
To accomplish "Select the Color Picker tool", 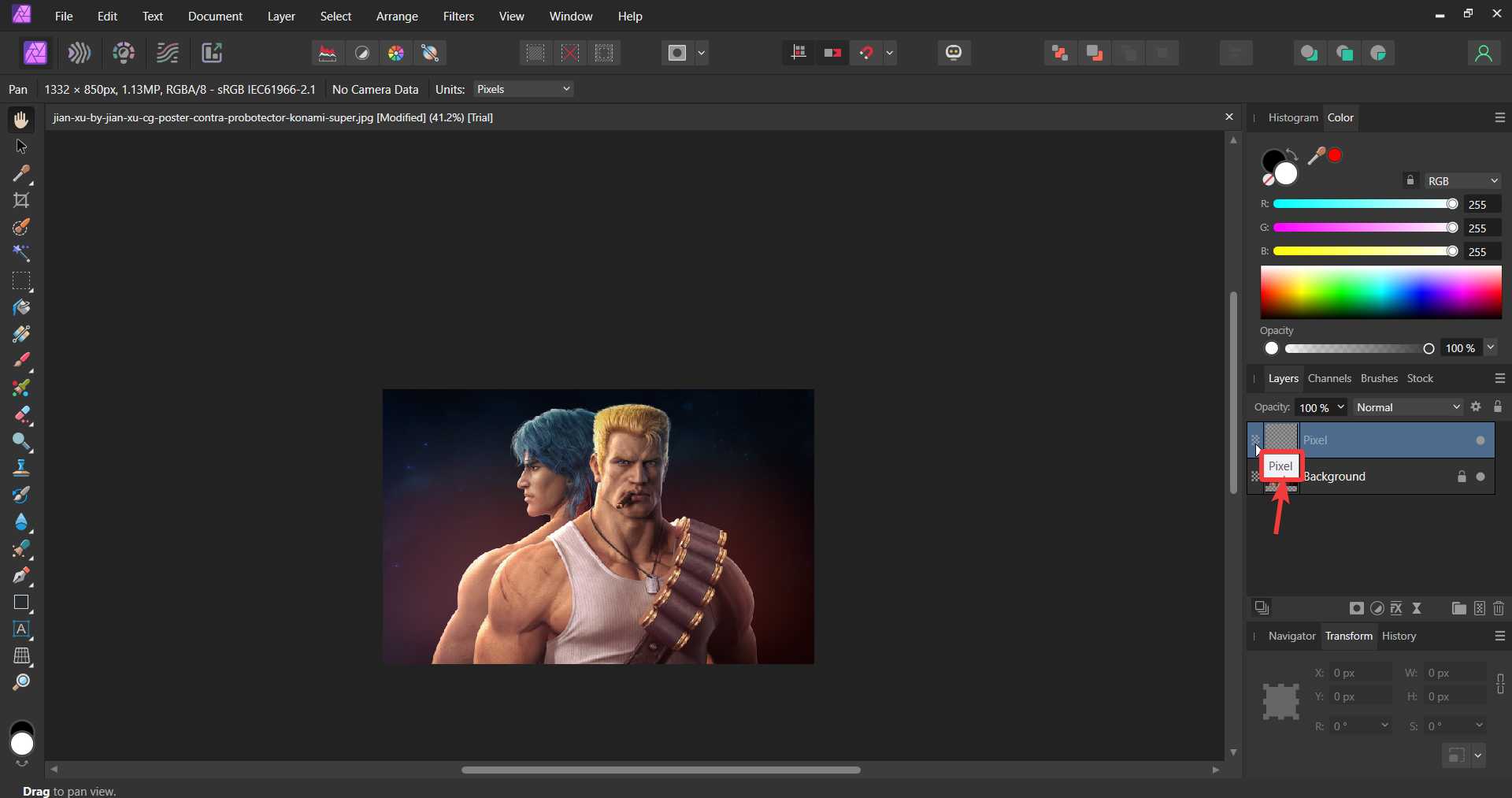I will [x=21, y=173].
